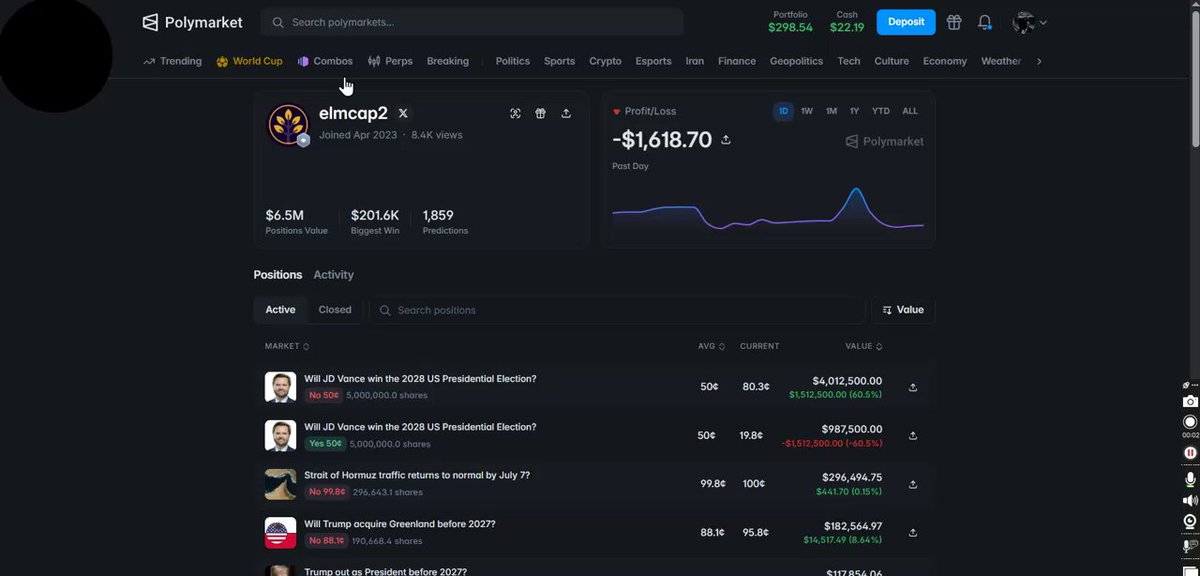
Task: Open the account avatar dropdown
Action: point(1029,22)
